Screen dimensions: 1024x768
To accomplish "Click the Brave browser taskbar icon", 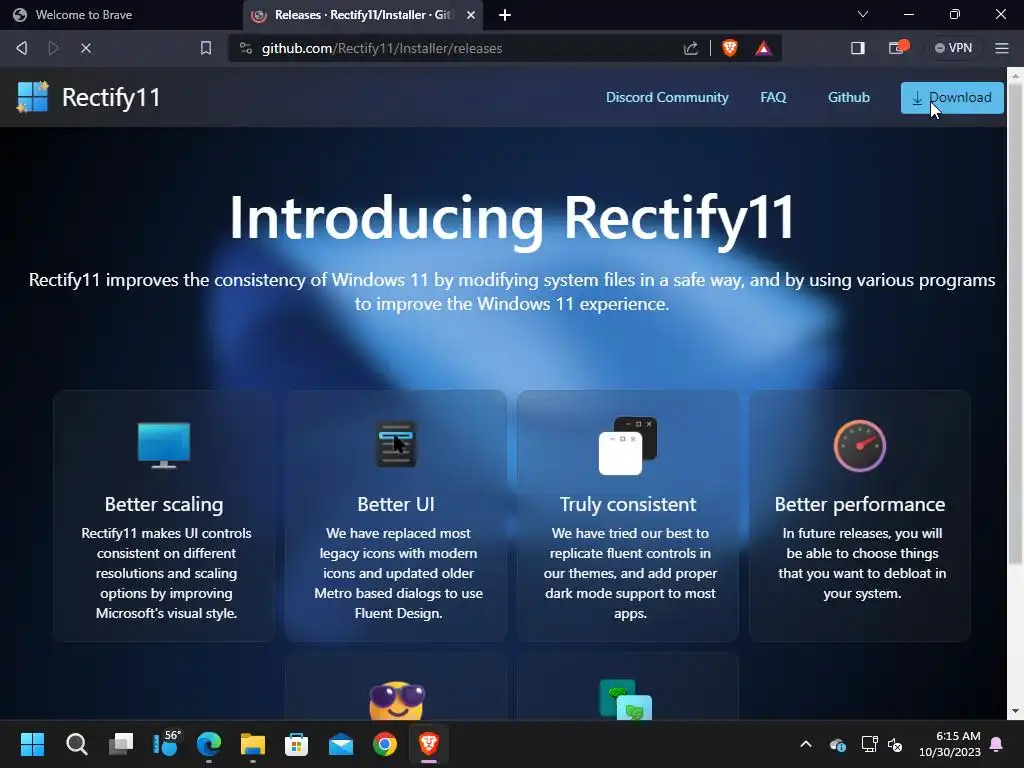I will tap(428, 744).
